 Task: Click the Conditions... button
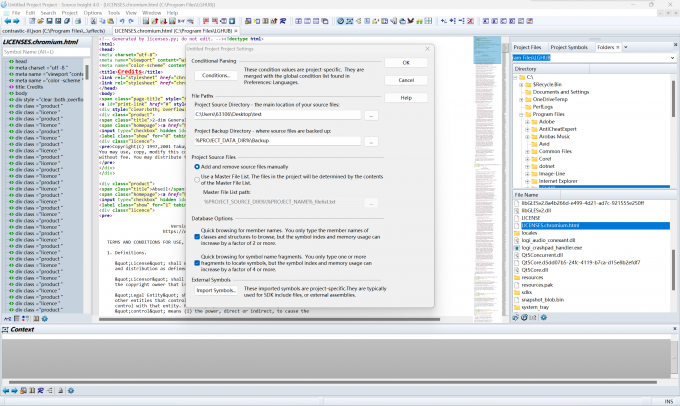[x=216, y=75]
